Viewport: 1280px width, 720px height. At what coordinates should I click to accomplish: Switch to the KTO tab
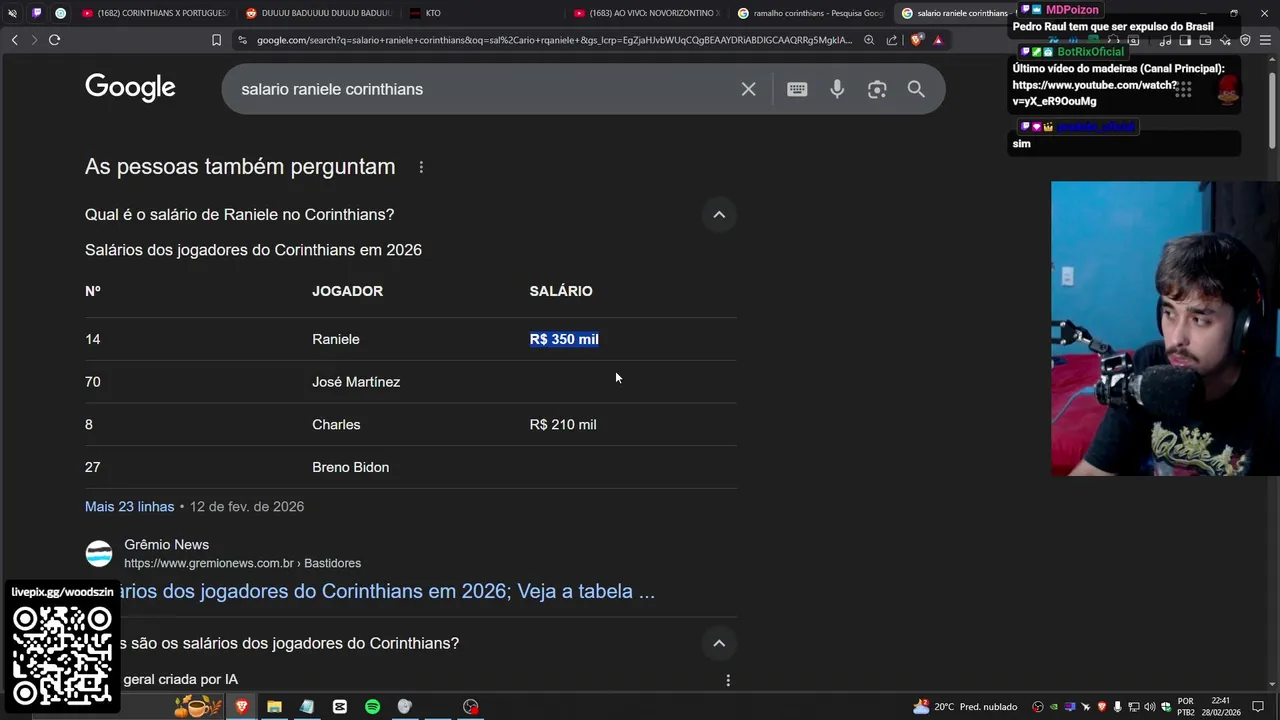(x=480, y=13)
